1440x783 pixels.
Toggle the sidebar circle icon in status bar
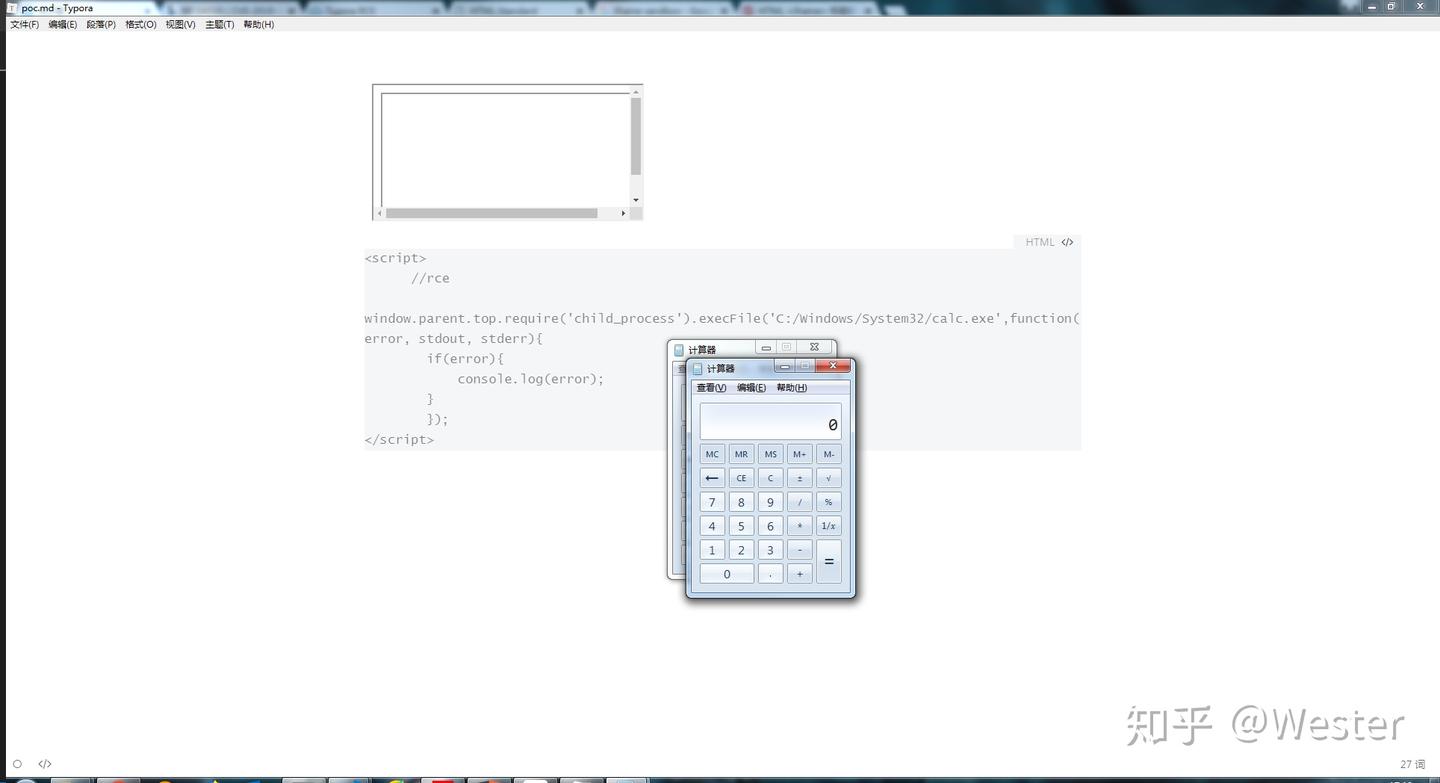(x=17, y=764)
